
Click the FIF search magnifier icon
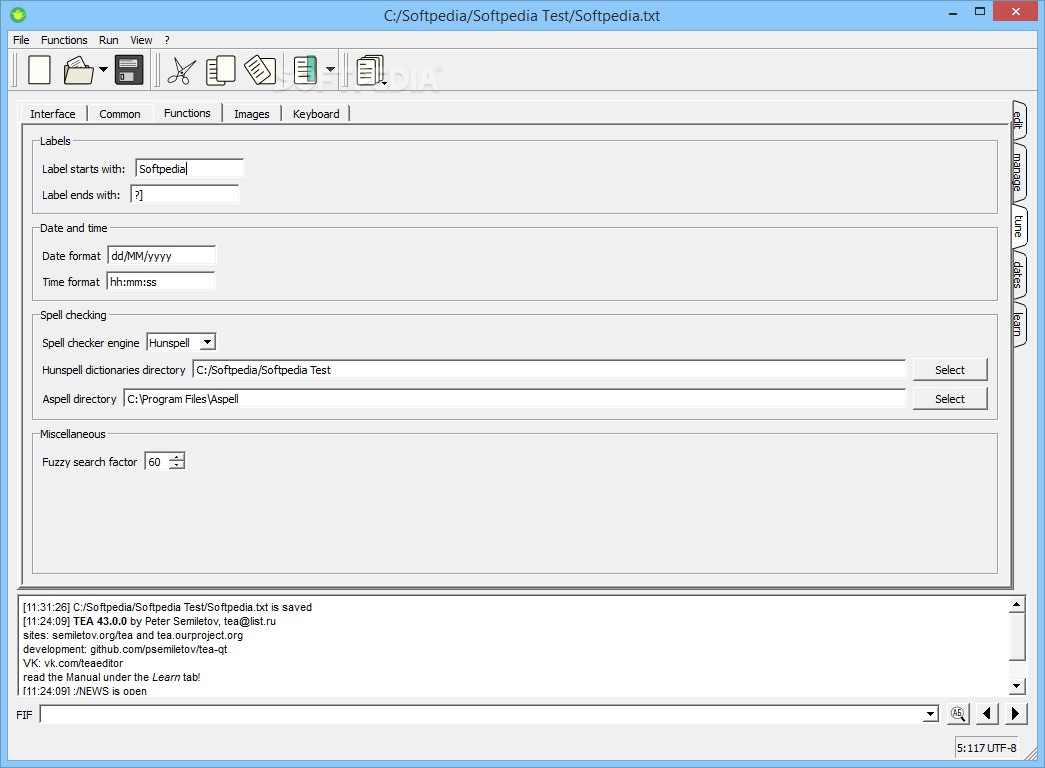click(x=958, y=713)
